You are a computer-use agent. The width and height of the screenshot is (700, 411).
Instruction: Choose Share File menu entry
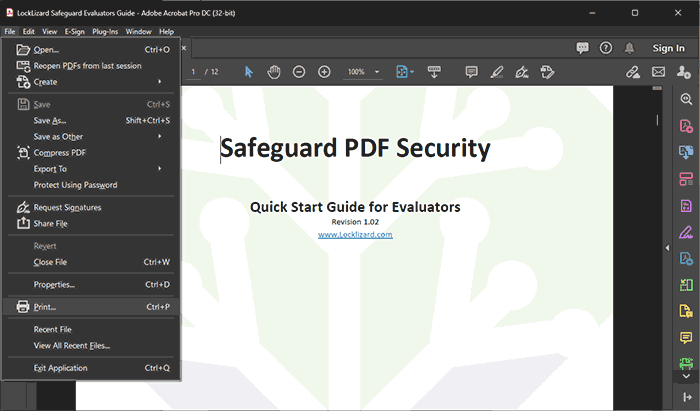point(92,224)
